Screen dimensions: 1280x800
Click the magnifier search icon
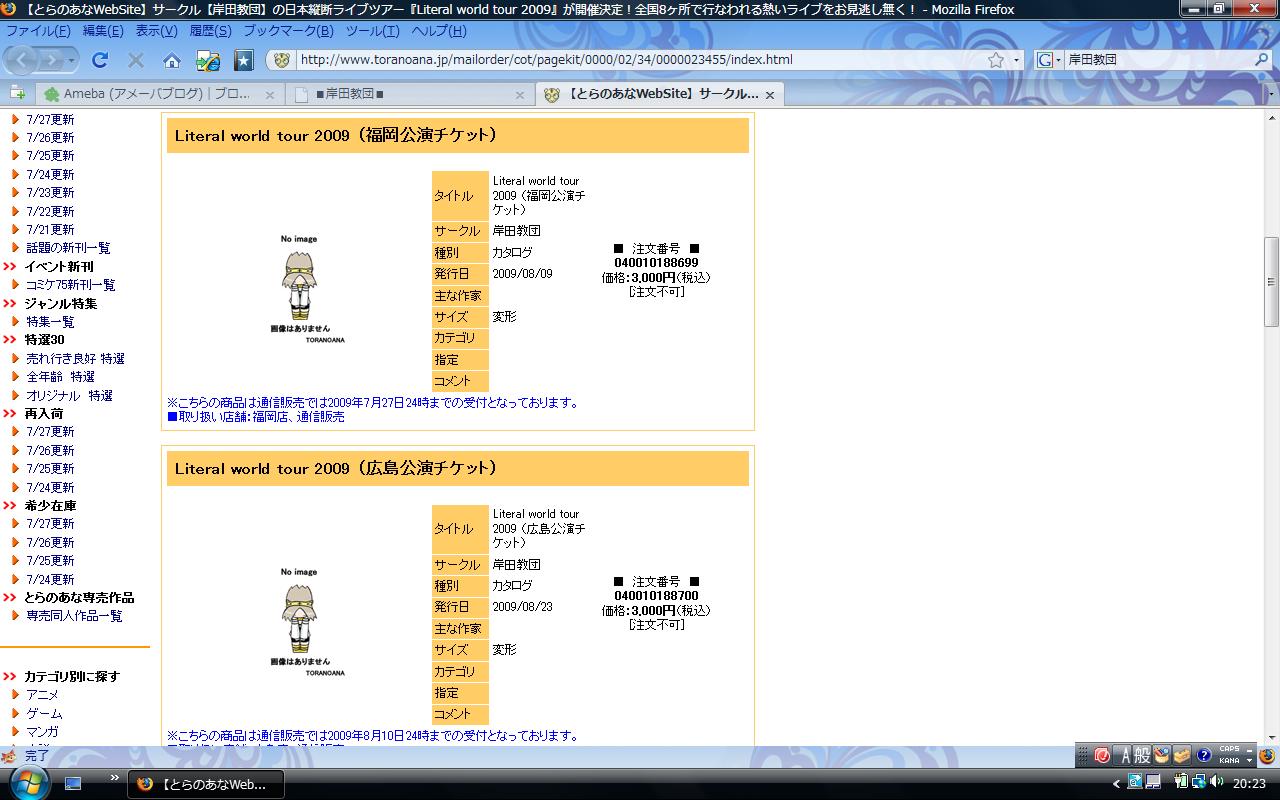[x=1262, y=60]
